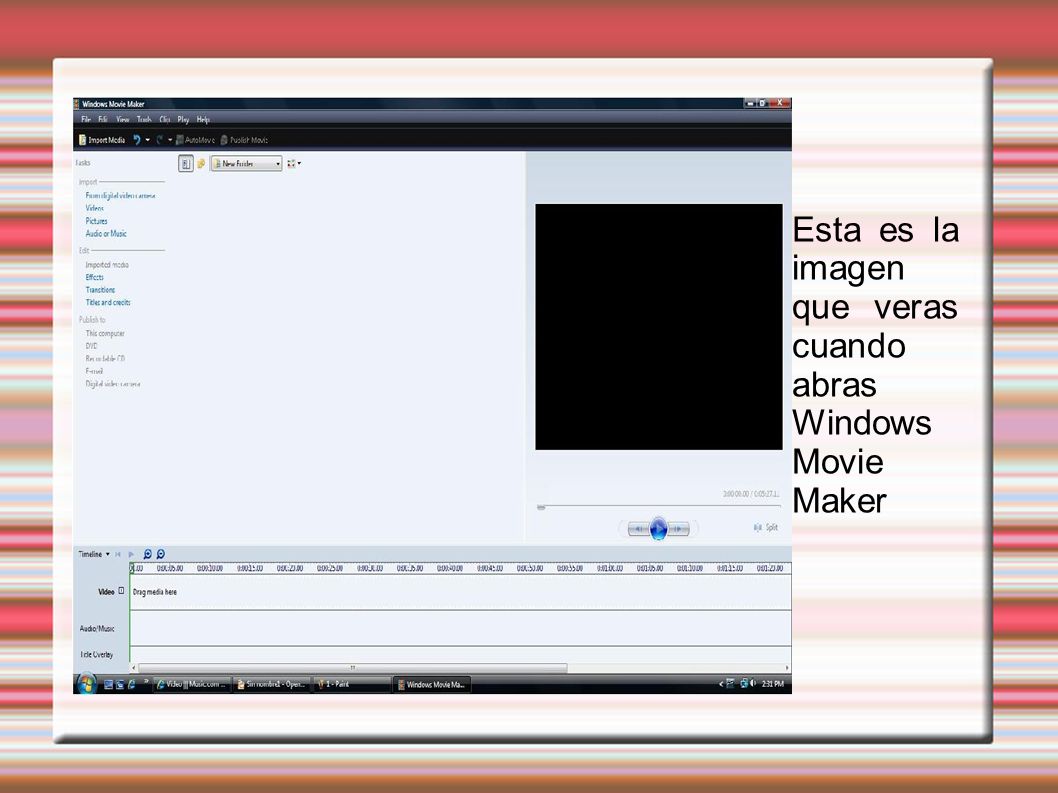Expand the Video track plus box
The image size is (1058, 793).
click(121, 591)
